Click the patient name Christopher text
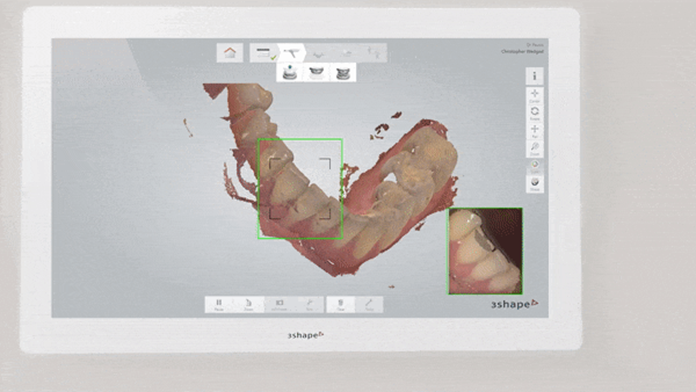Viewport: 696px width, 392px height. coord(522,51)
